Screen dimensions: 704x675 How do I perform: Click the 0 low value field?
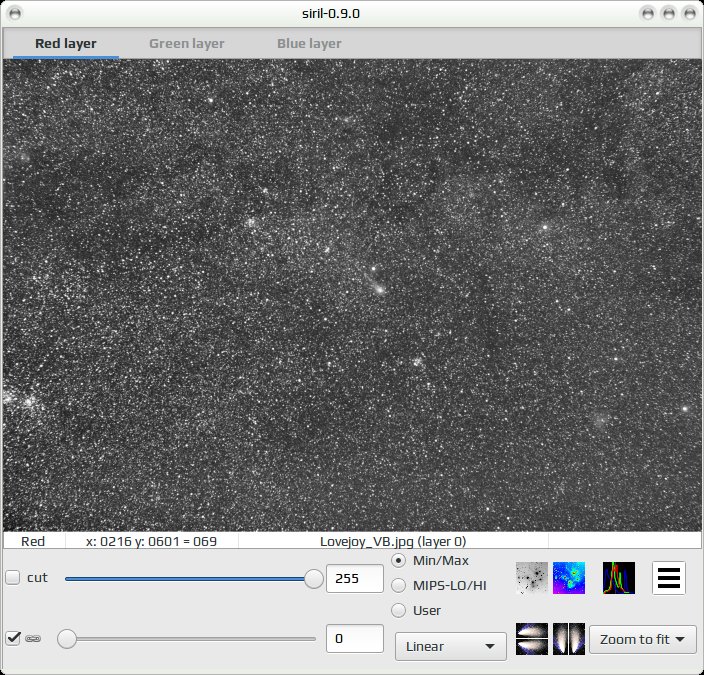click(355, 638)
